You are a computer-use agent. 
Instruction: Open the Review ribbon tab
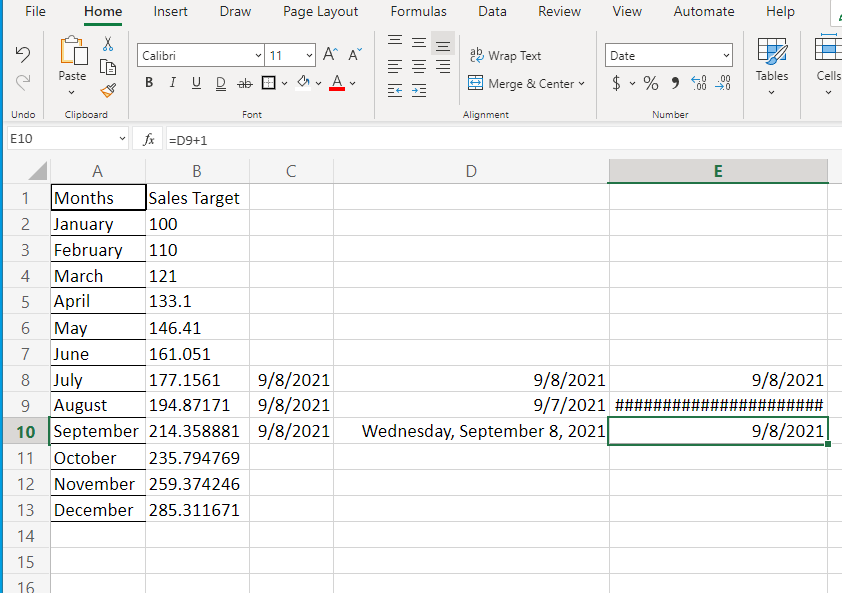(559, 11)
